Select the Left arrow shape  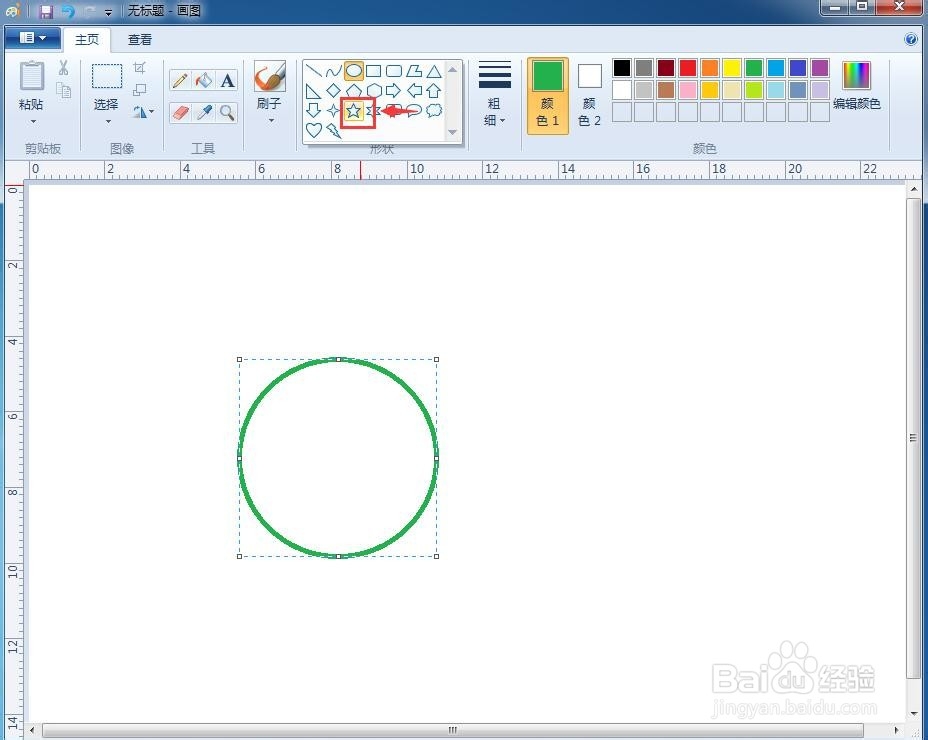pos(414,91)
